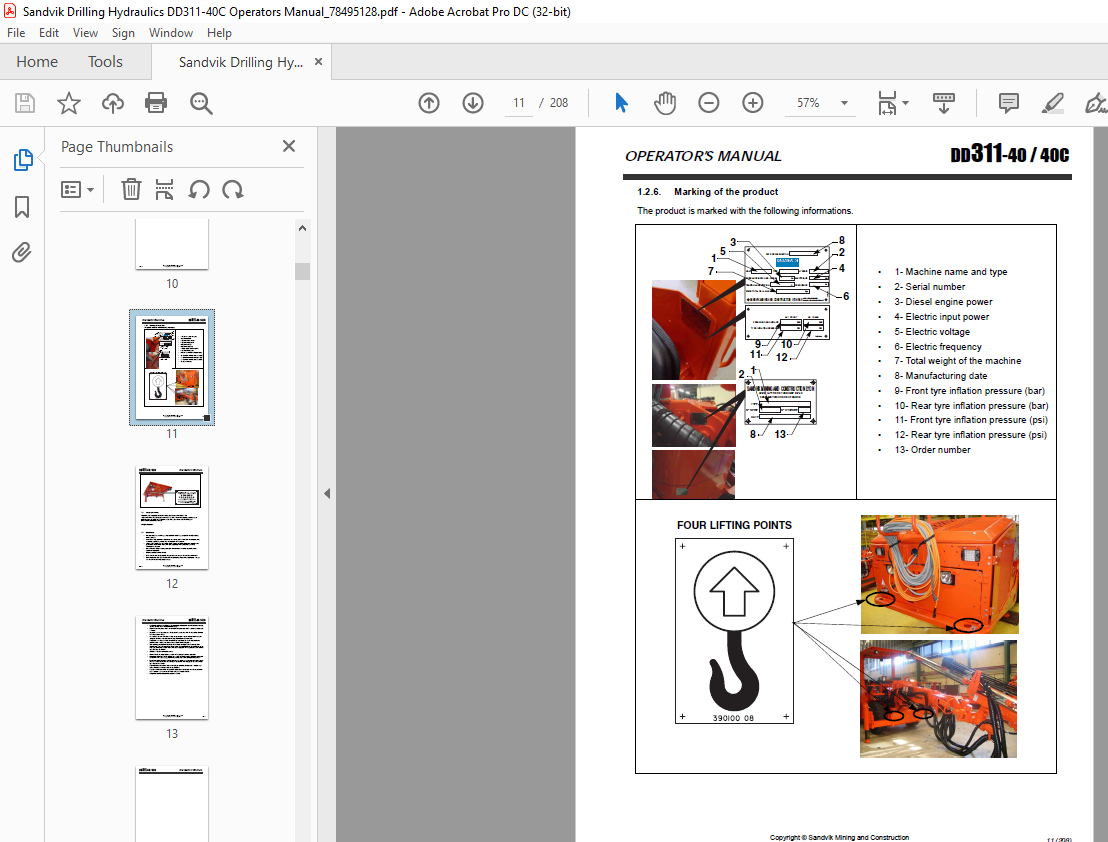Image resolution: width=1108 pixels, height=842 pixels.
Task: Click the 'FOUR LIFTING POINTS' label
Action: (734, 525)
